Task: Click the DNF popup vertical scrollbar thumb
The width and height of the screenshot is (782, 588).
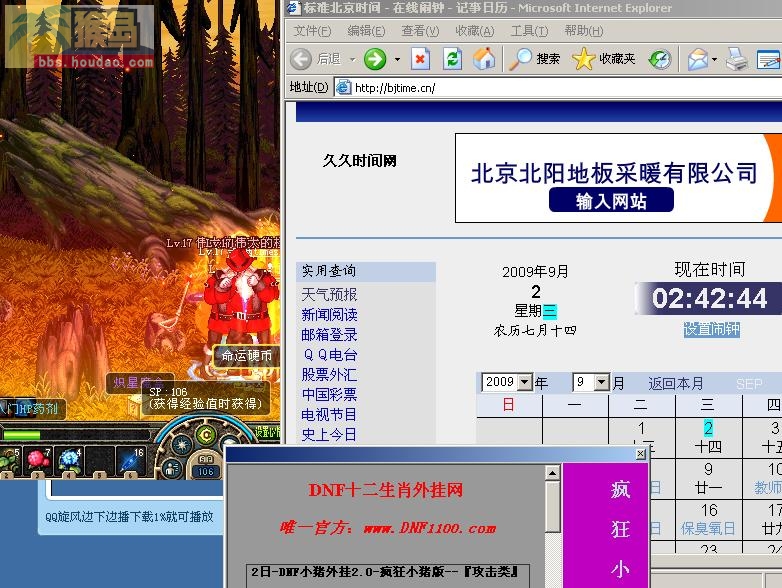Action: (553, 507)
